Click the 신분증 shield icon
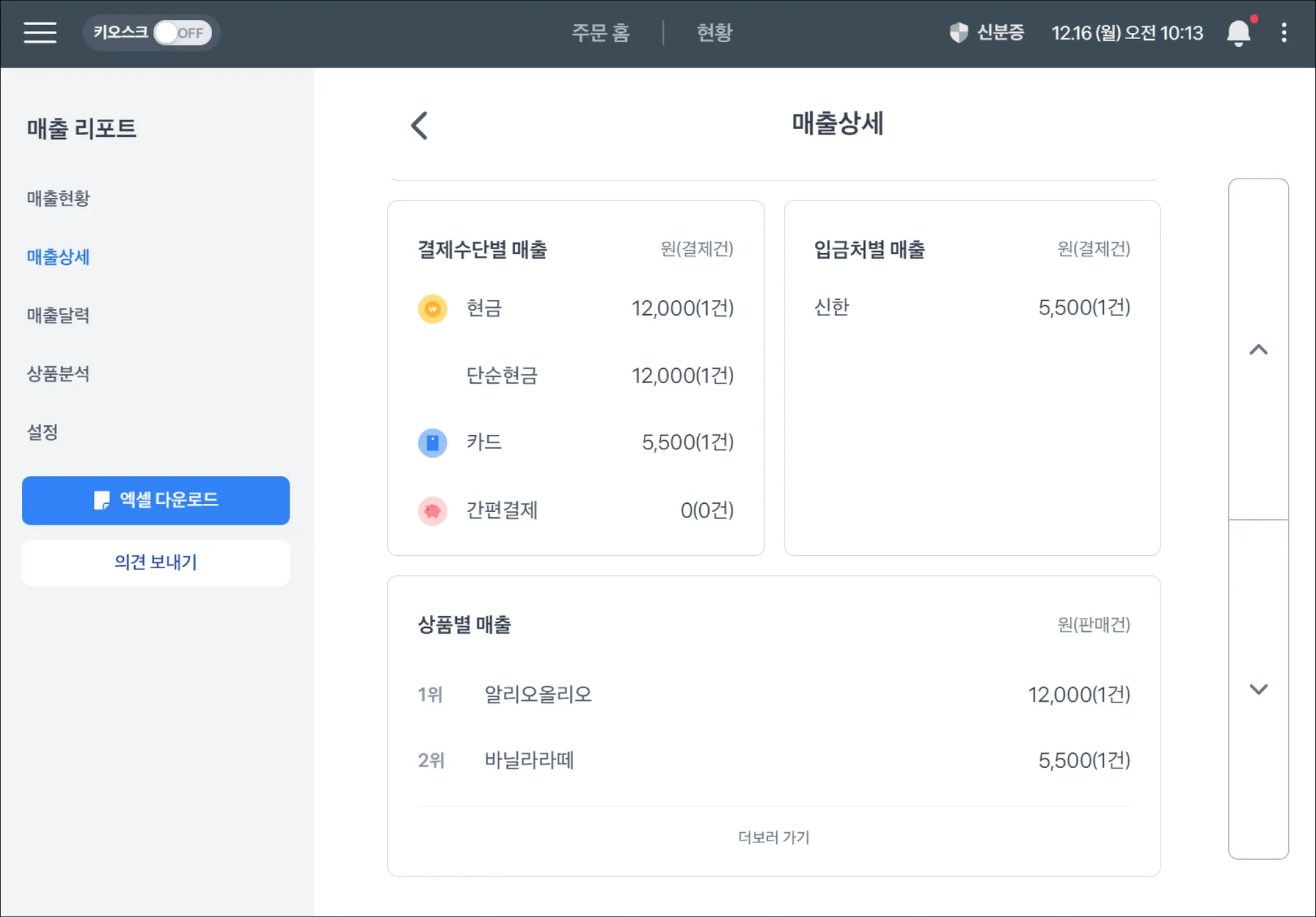The height and width of the screenshot is (917, 1316). coord(958,32)
